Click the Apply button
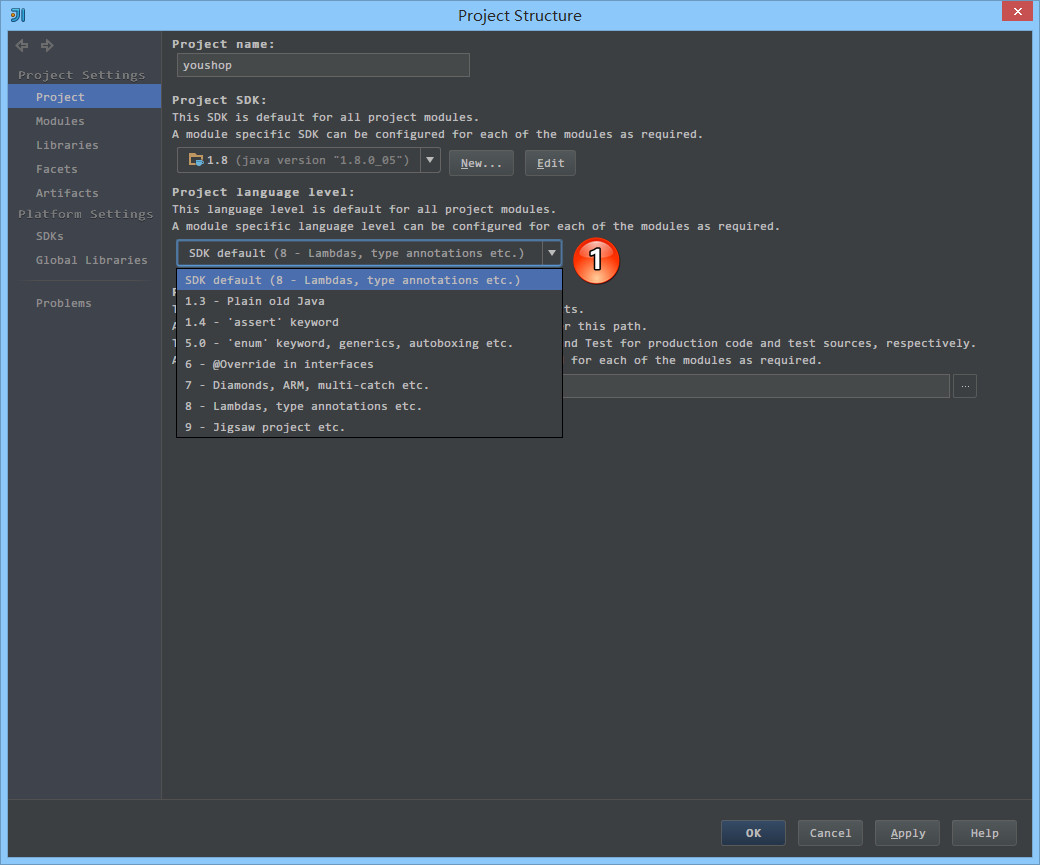The width and height of the screenshot is (1040, 865). tap(907, 833)
